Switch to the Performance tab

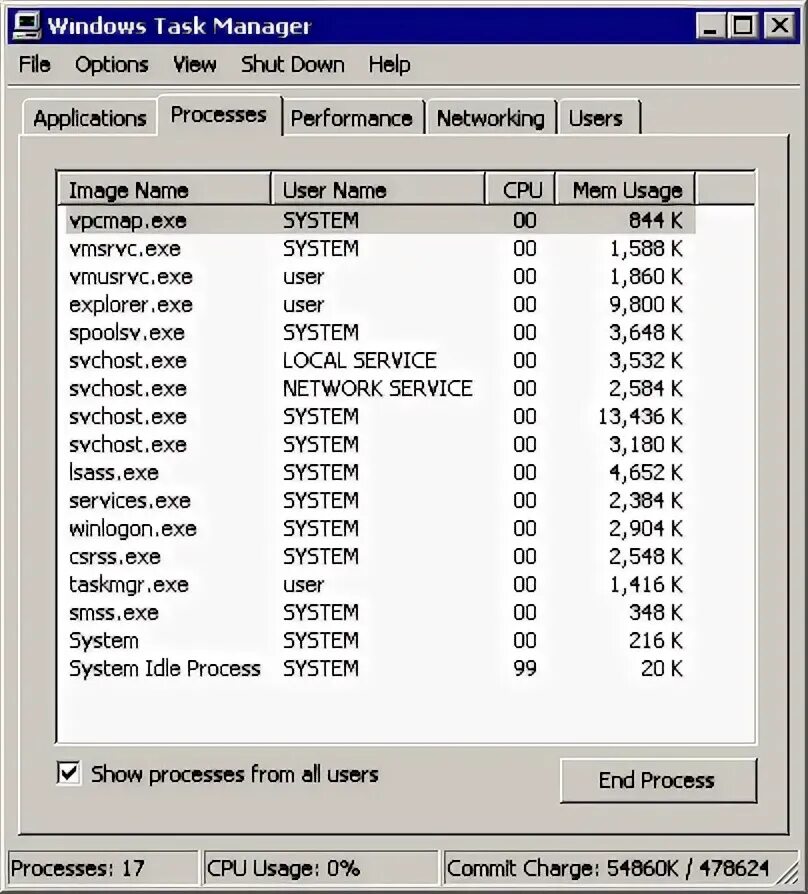[x=352, y=118]
